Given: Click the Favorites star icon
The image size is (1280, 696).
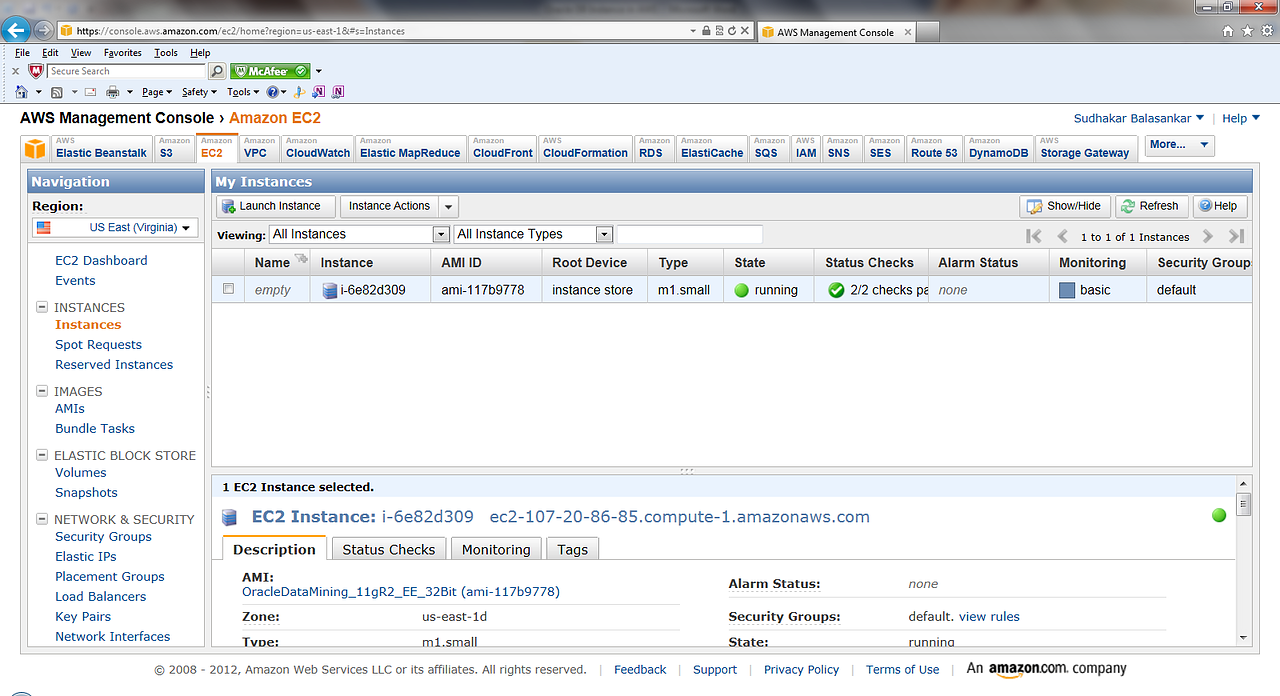Looking at the screenshot, I should [1248, 31].
